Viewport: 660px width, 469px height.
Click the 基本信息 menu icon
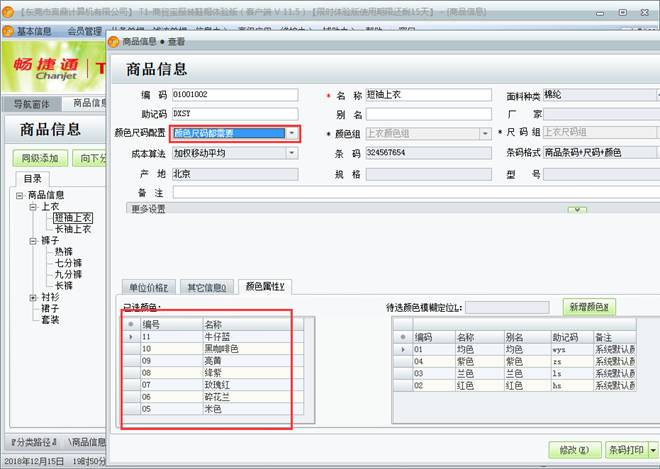pos(9,31)
